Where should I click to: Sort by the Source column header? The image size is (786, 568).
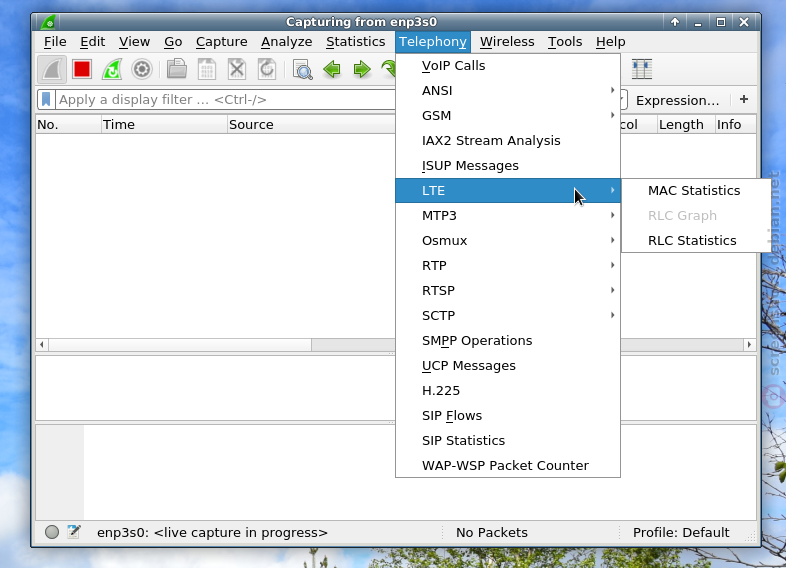311,124
